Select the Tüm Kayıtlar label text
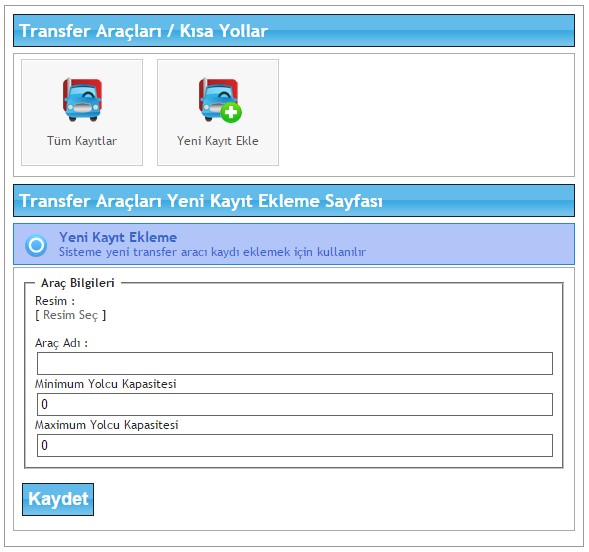Viewport: 589px width, 552px height. coord(82,141)
